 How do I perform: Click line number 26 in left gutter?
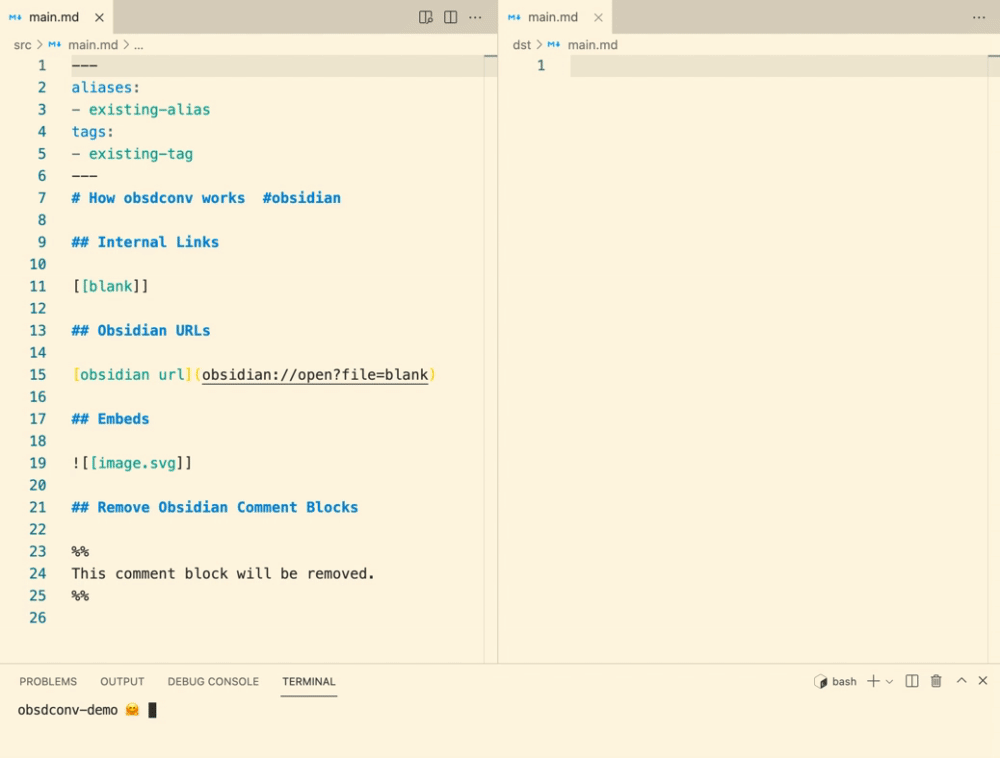click(38, 618)
